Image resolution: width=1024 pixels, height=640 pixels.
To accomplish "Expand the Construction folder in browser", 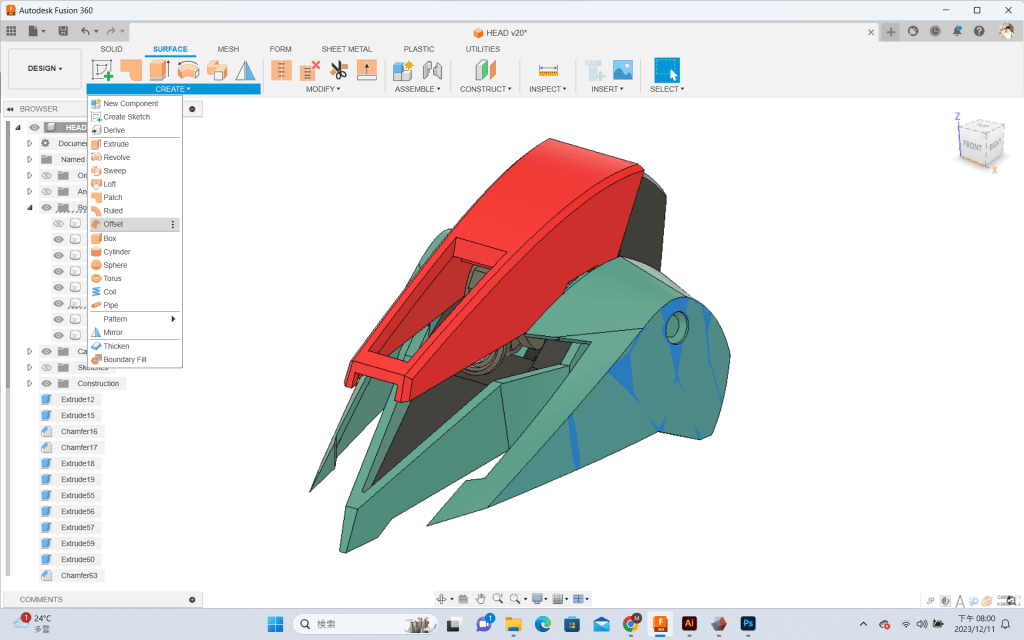I will tap(30, 383).
